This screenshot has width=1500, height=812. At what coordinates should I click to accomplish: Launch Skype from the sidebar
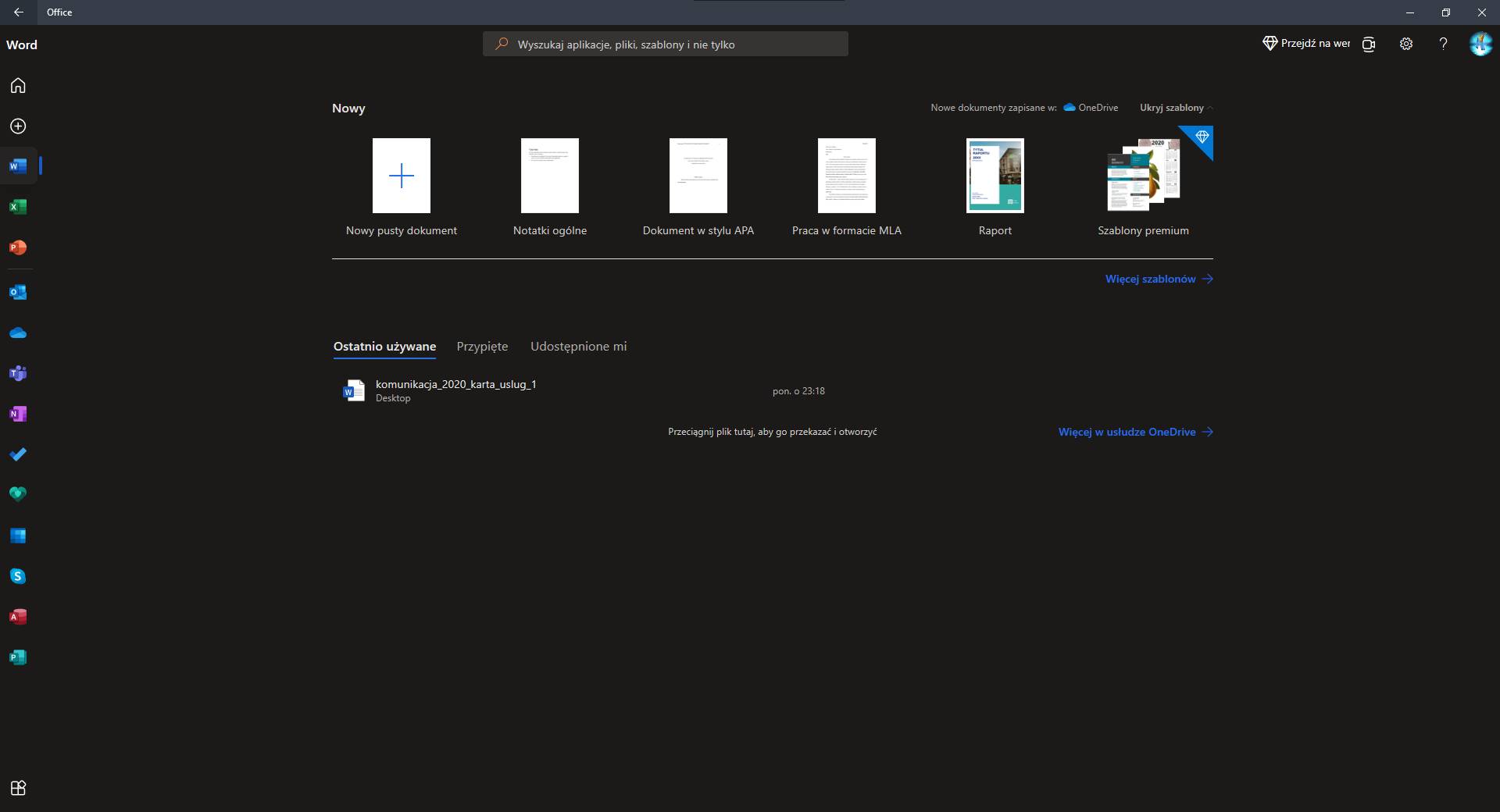pos(18,576)
